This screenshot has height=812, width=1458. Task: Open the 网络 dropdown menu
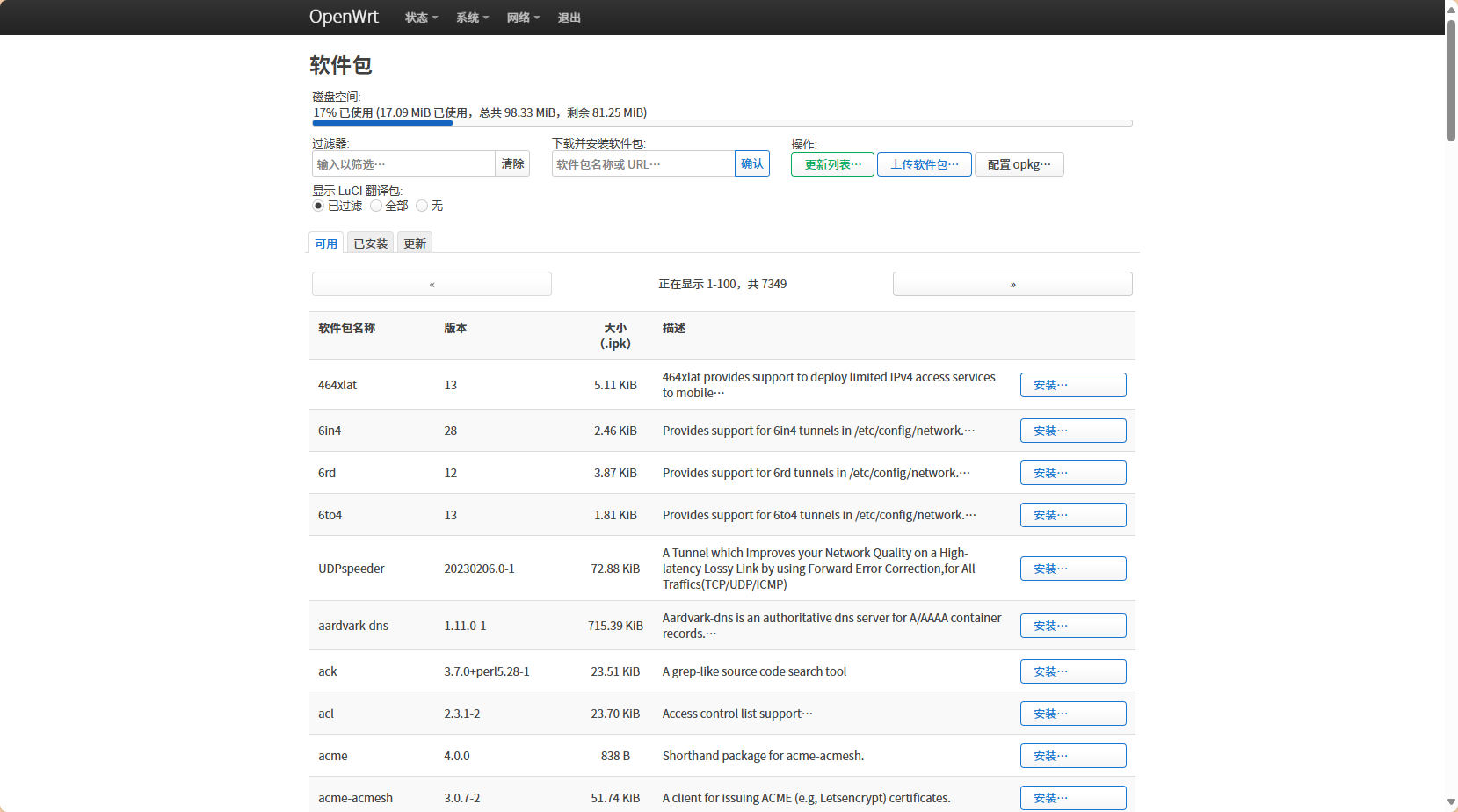point(523,18)
